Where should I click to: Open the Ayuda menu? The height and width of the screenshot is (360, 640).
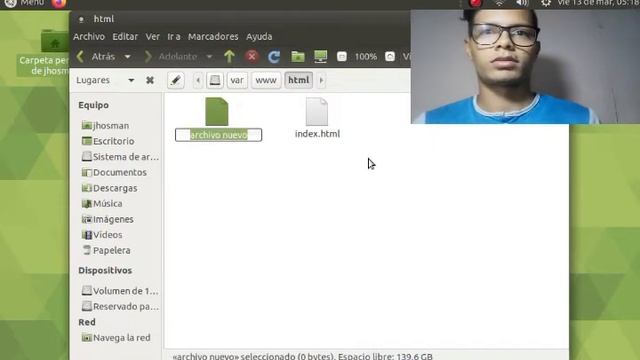click(x=259, y=37)
